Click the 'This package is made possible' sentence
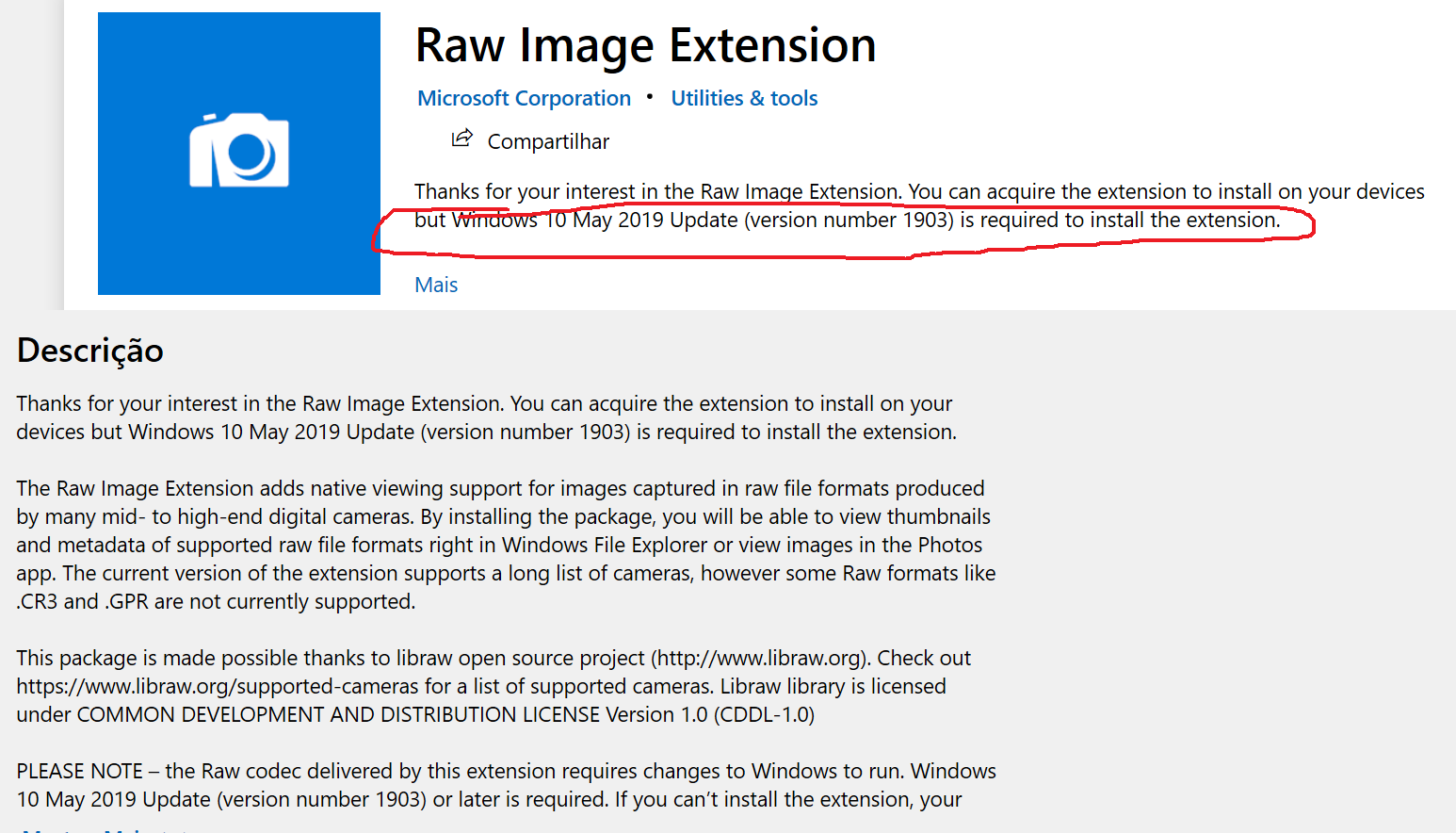This screenshot has height=833, width=1456. pyautogui.click(x=188, y=658)
